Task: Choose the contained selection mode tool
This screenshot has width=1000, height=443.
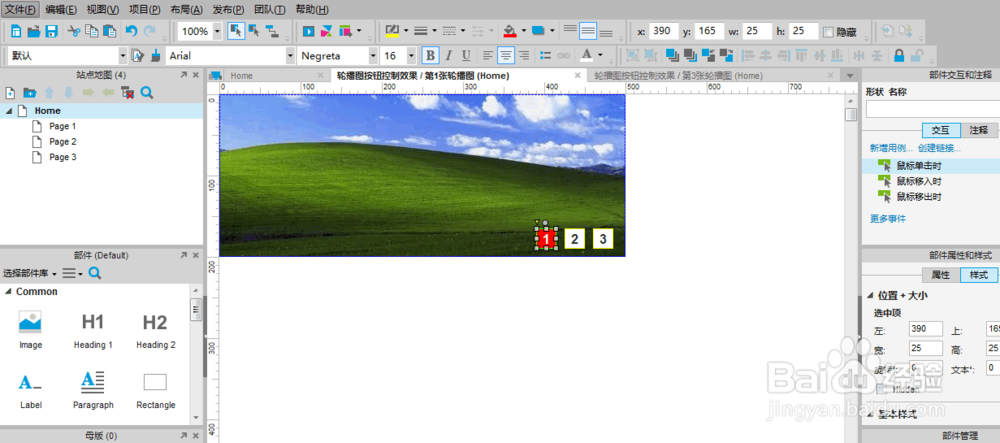Action: (253, 31)
